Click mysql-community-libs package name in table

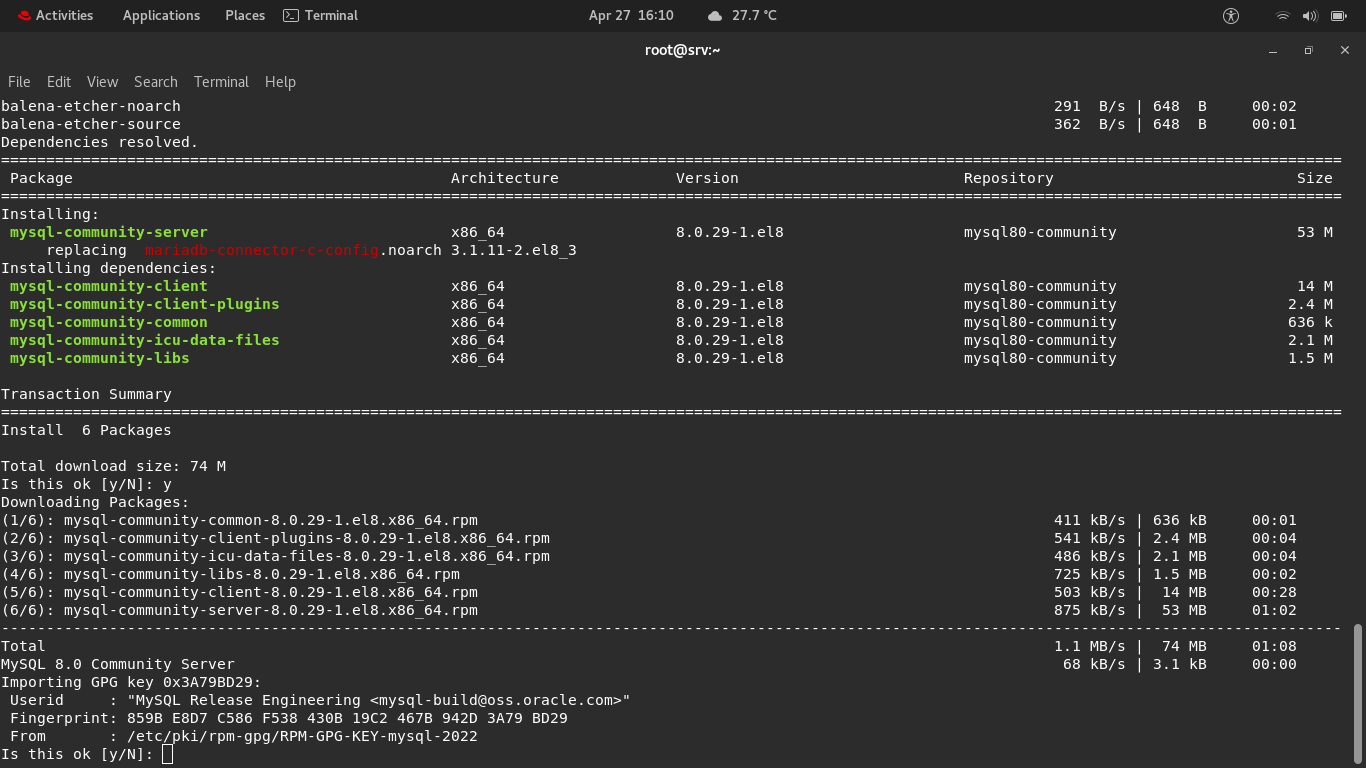tap(100, 358)
